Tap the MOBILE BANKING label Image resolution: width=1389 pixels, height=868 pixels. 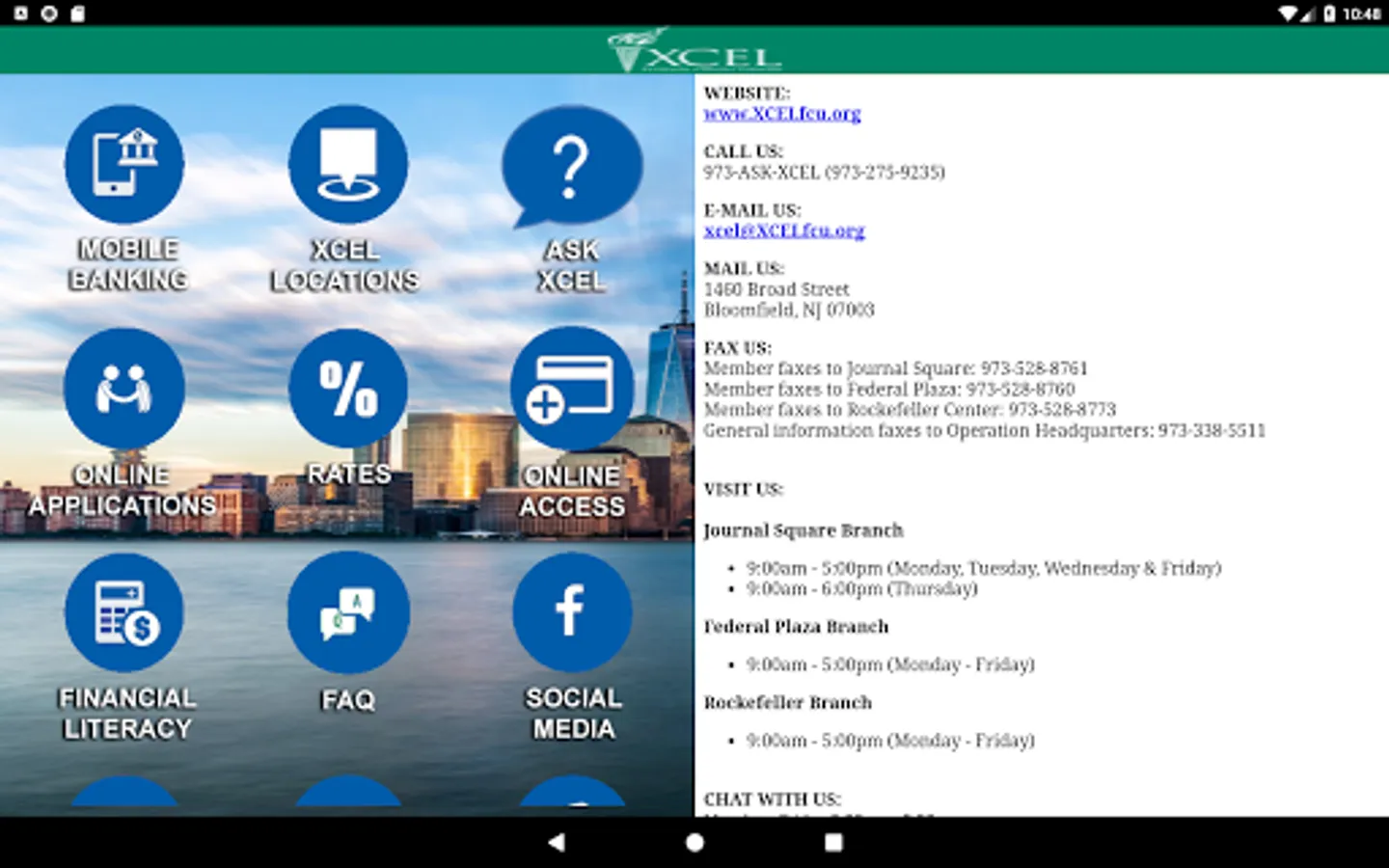(128, 264)
